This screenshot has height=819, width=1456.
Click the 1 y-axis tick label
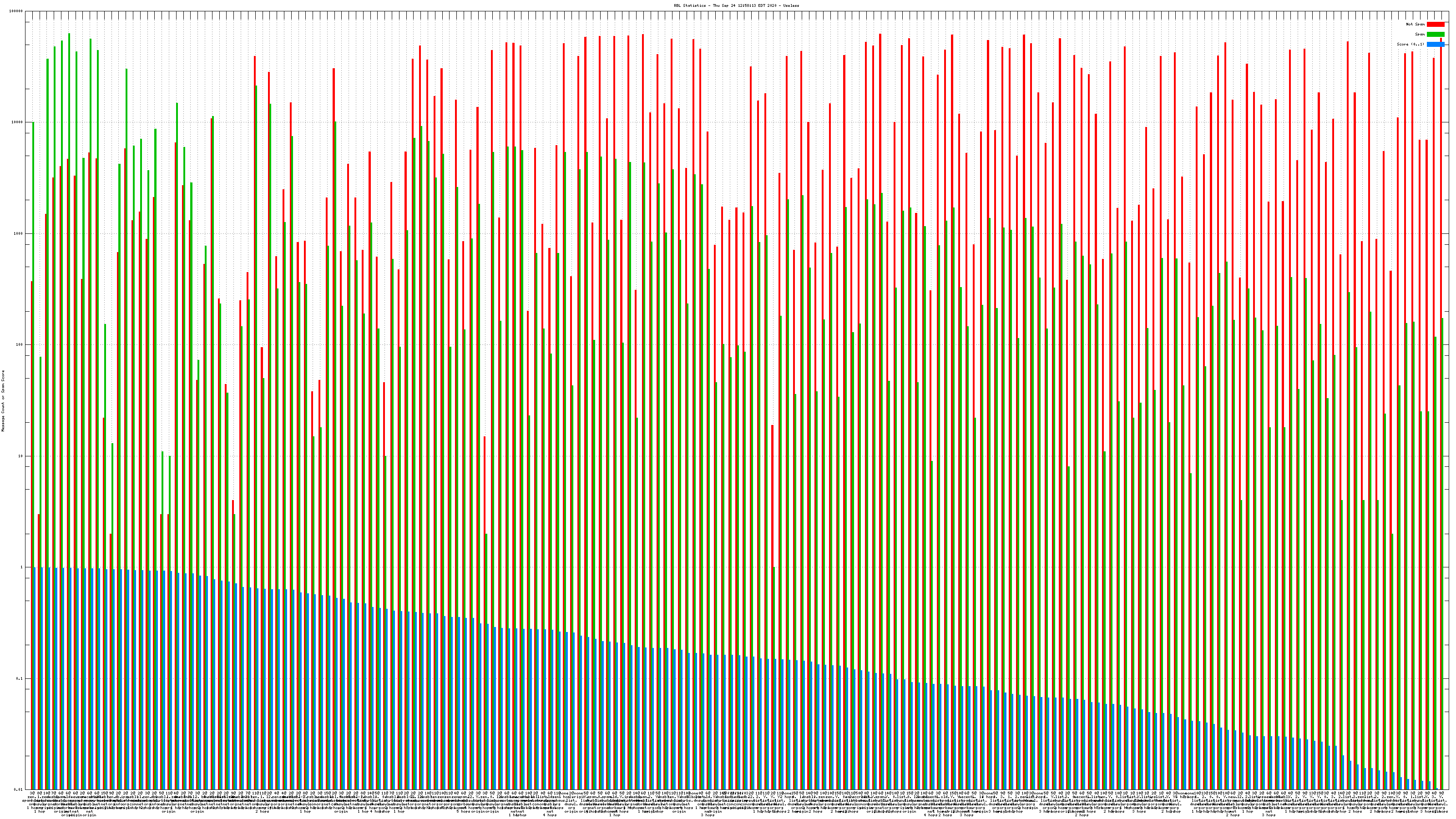22,567
